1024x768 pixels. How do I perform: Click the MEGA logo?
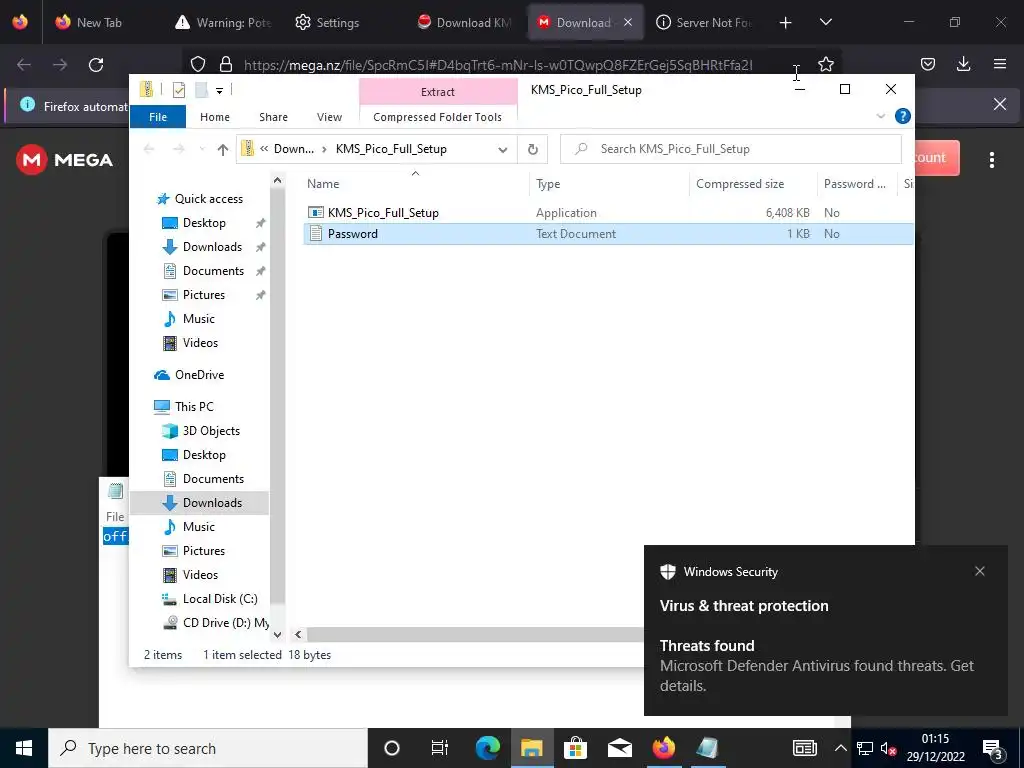[x=65, y=160]
